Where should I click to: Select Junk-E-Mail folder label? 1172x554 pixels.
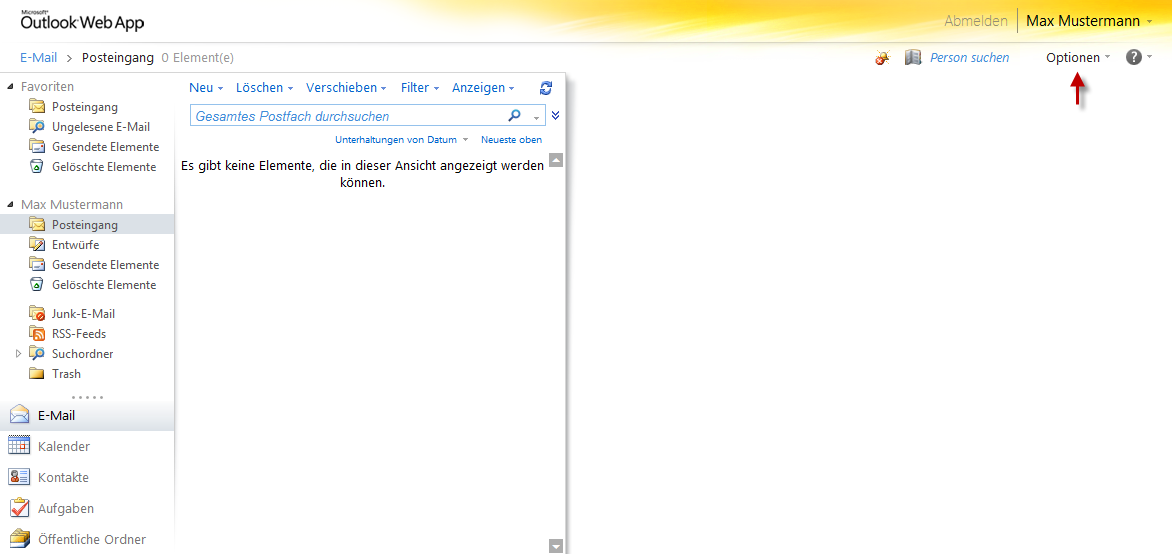click(x=83, y=314)
